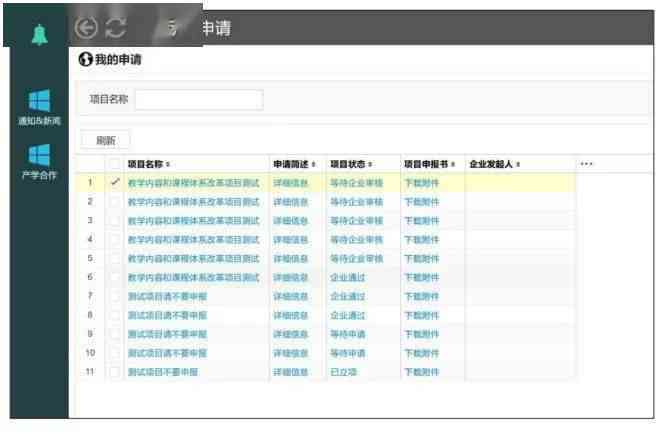
Task: Sort by the 项目状态 column header
Action: pyautogui.click(x=351, y=164)
